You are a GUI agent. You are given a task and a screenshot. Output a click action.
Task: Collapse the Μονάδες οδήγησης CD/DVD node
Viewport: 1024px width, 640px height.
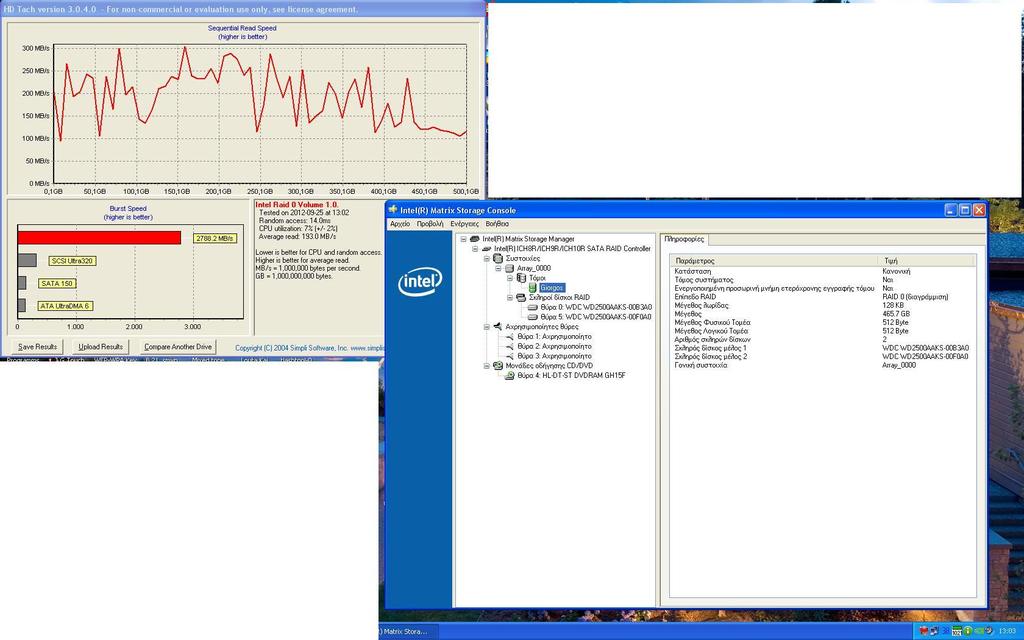[487, 366]
